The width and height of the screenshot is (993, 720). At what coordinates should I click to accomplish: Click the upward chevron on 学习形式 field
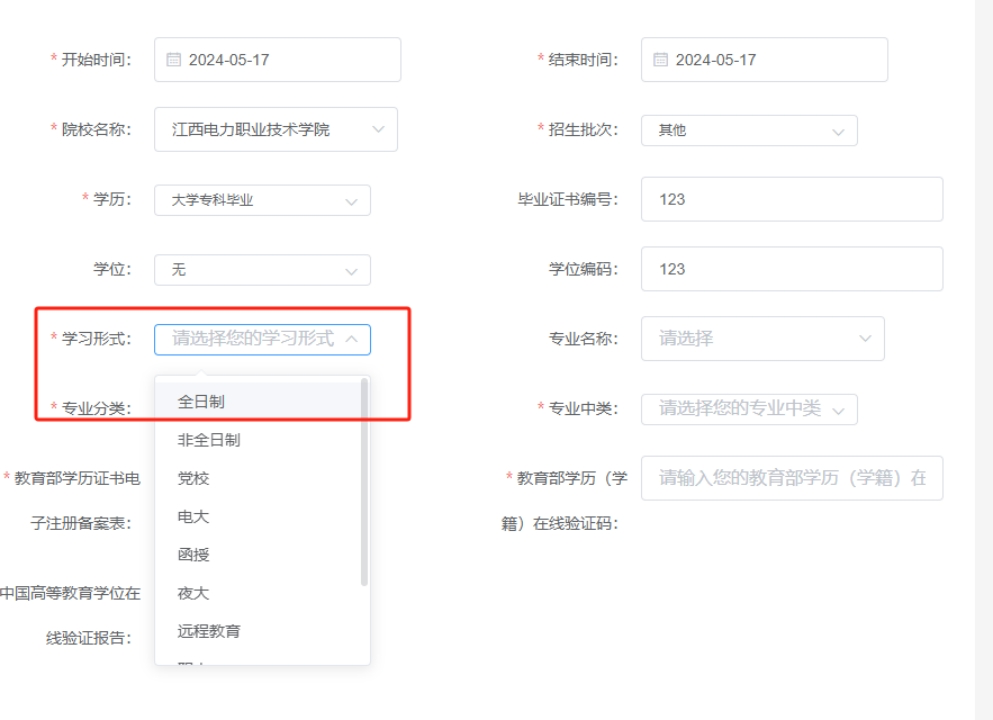351,339
